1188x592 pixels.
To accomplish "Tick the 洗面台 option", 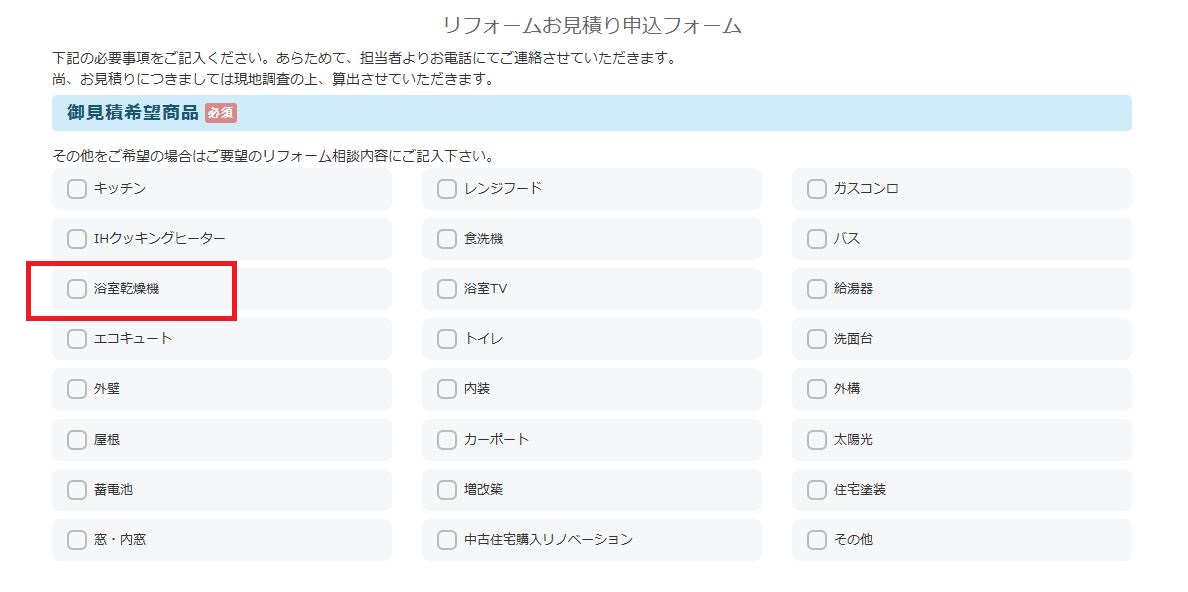I will point(817,339).
